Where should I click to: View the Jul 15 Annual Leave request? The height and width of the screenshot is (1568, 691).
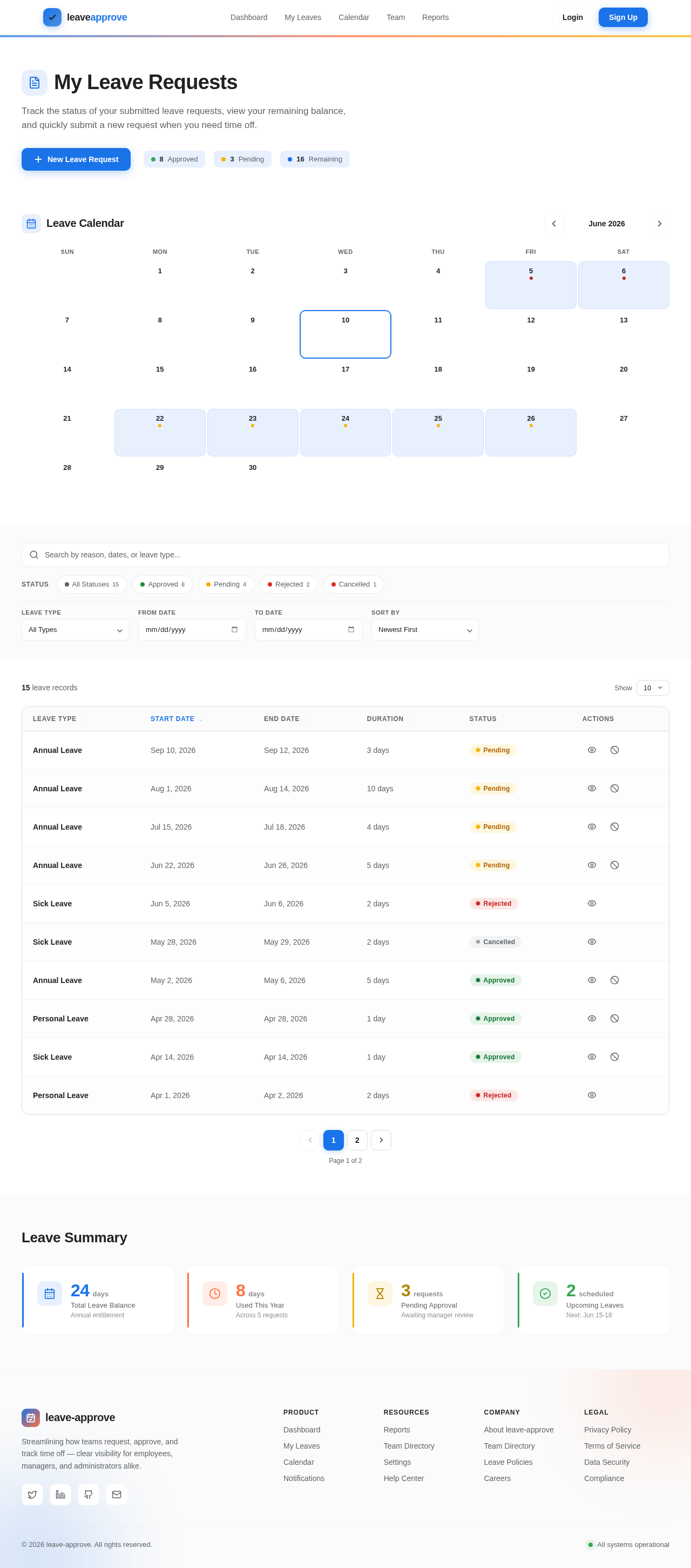(592, 826)
